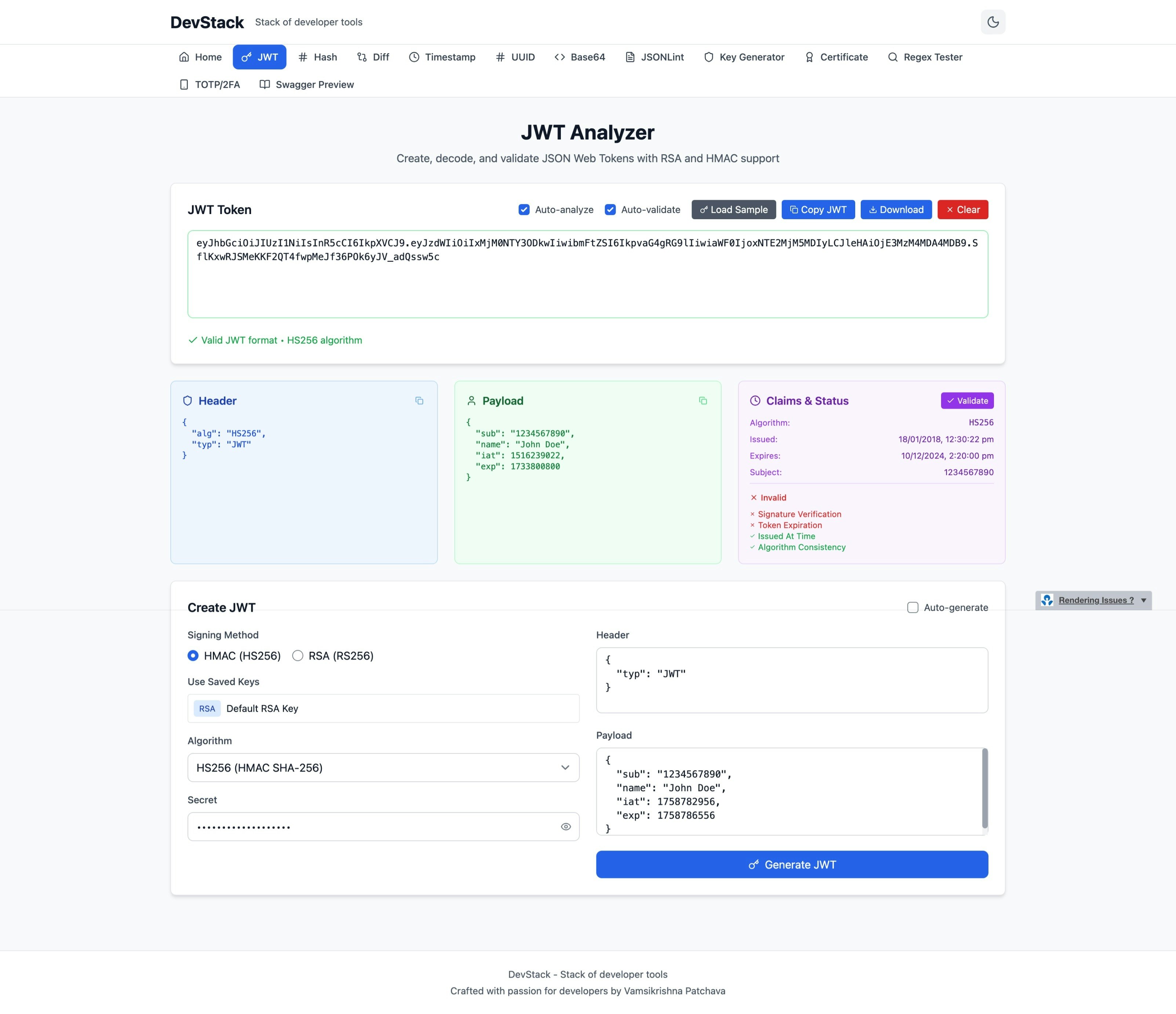The image size is (1176, 1014).
Task: Click the Generate JWT button
Action: [792, 864]
